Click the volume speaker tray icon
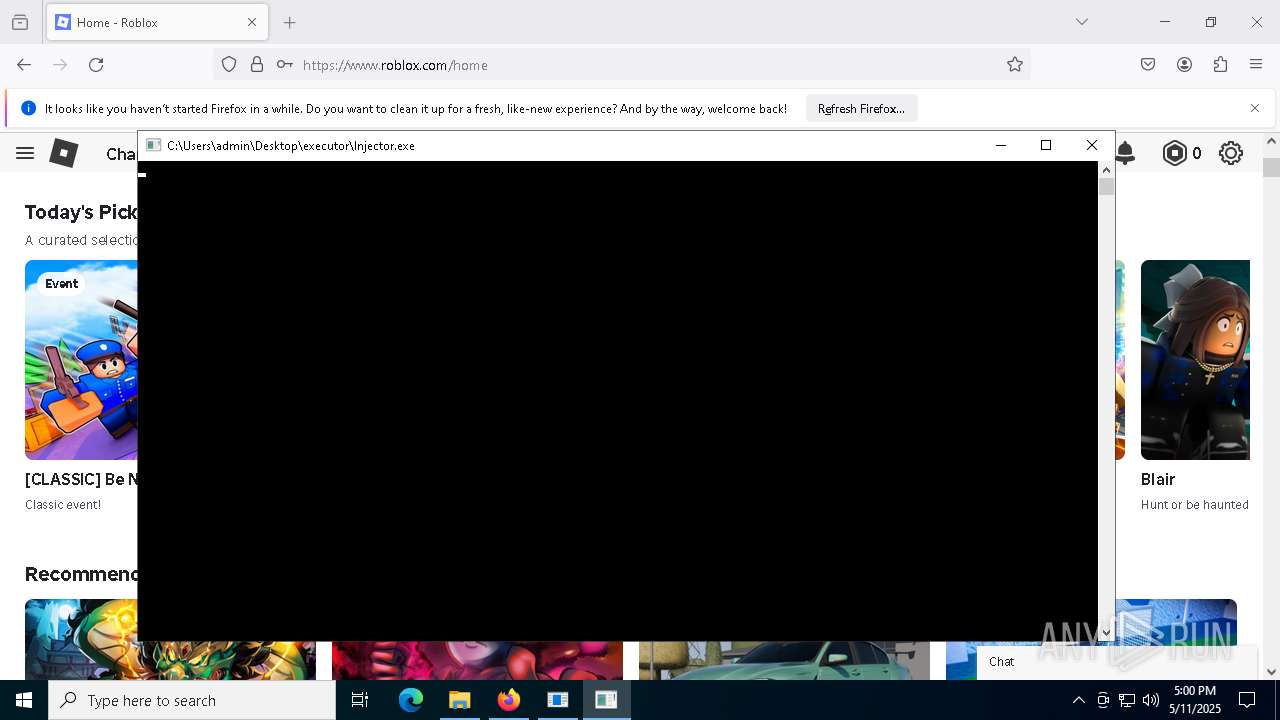The image size is (1280, 720). (x=1151, y=700)
